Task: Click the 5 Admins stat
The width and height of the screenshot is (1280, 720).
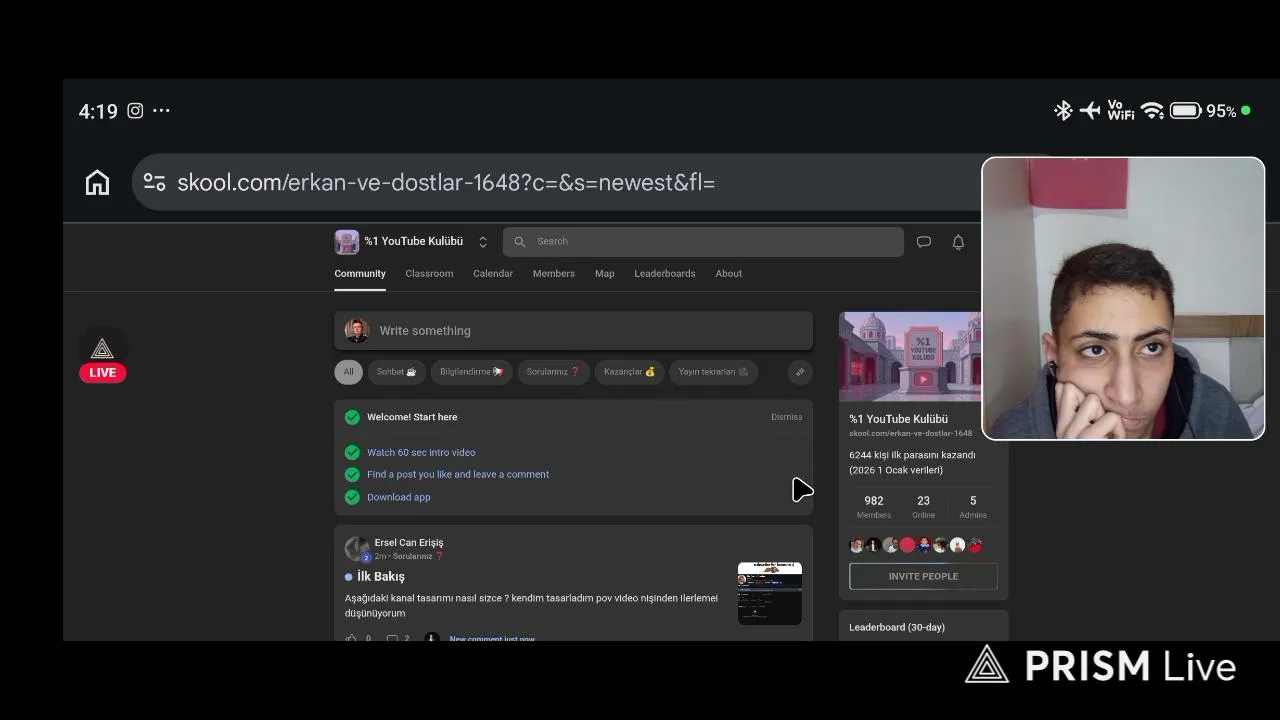Action: (x=973, y=507)
